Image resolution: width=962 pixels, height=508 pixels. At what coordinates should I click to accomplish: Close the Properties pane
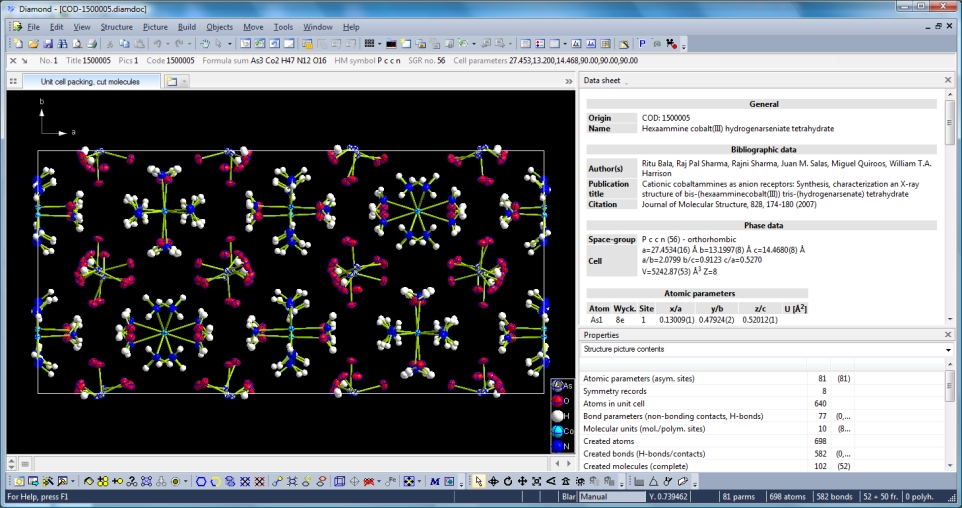pos(948,335)
